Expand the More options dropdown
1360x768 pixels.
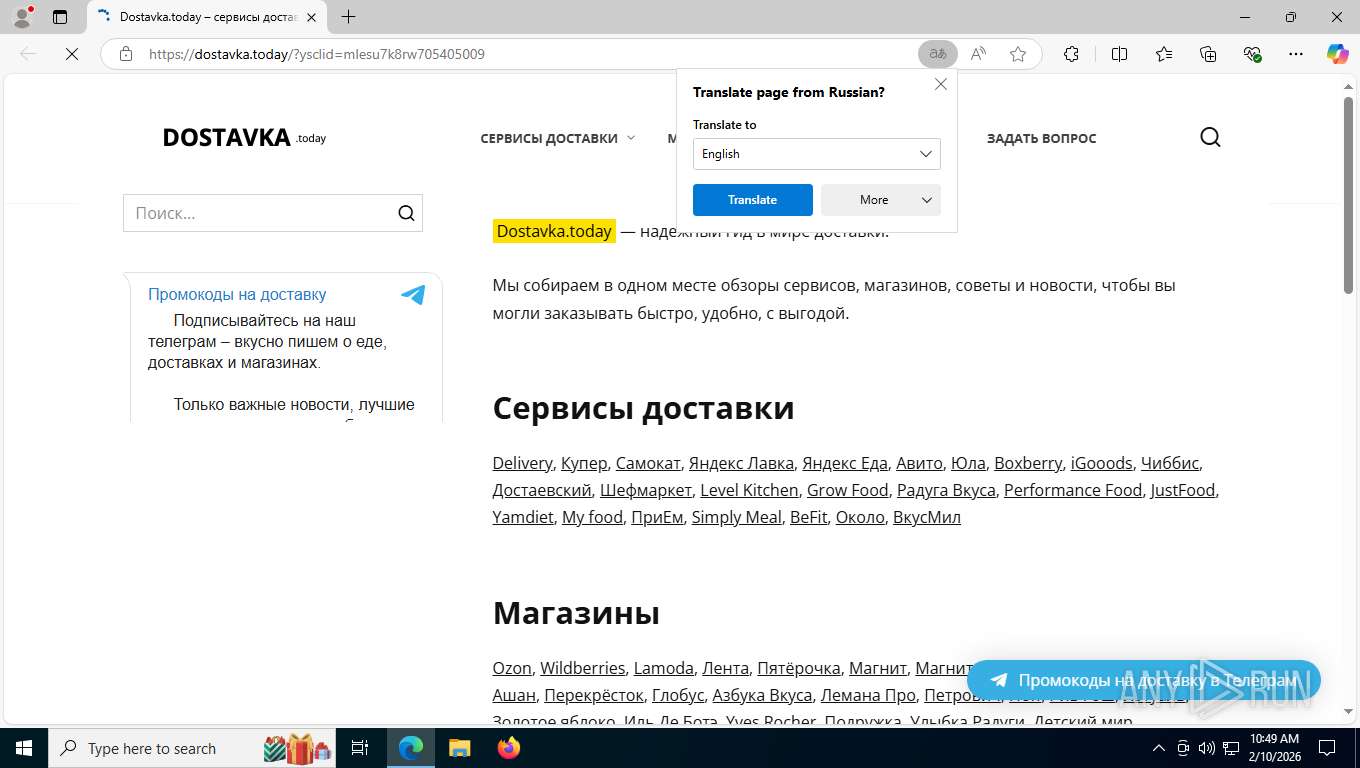881,200
